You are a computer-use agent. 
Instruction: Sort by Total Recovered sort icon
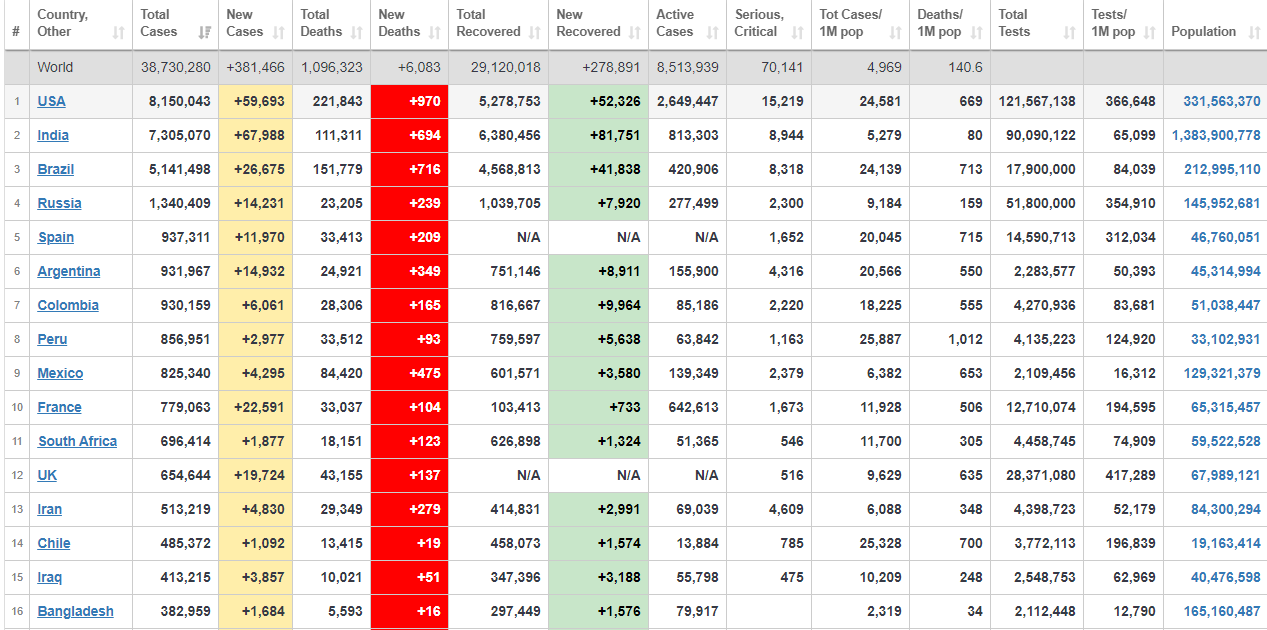pyautogui.click(x=535, y=32)
